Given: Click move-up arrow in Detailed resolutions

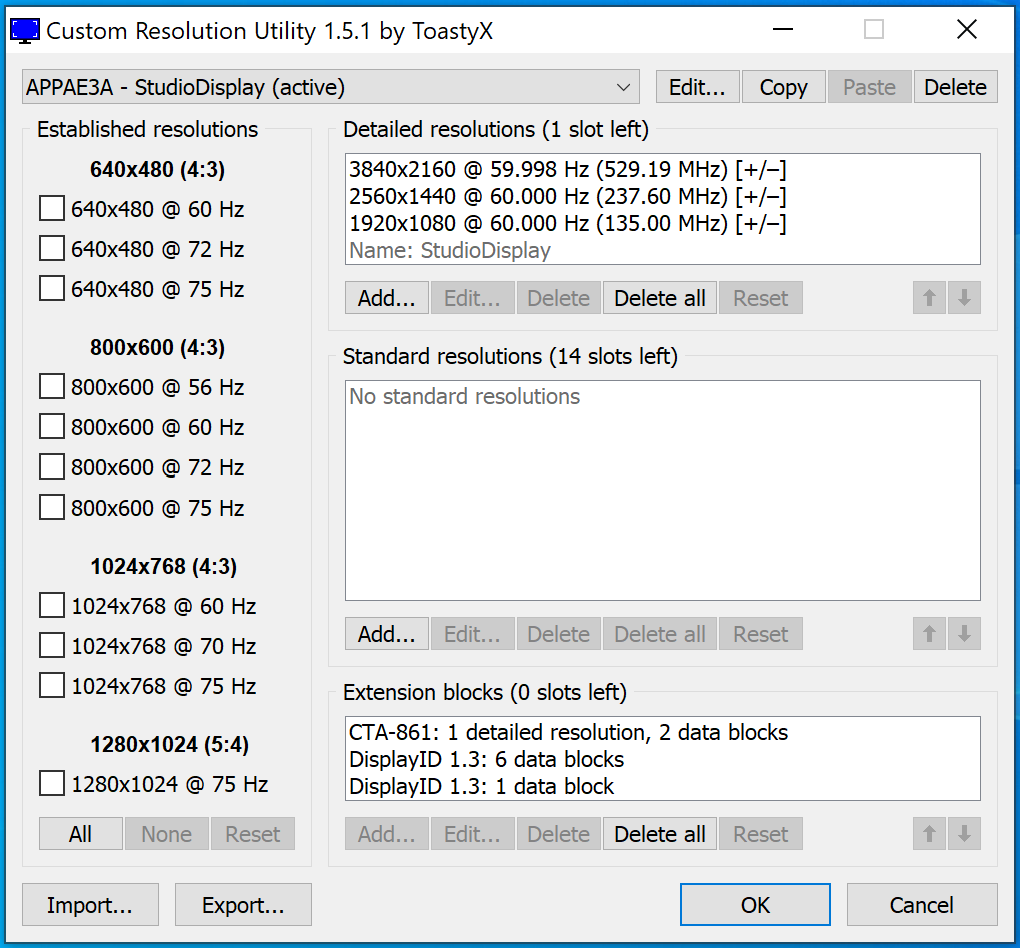Looking at the screenshot, I should click(929, 298).
